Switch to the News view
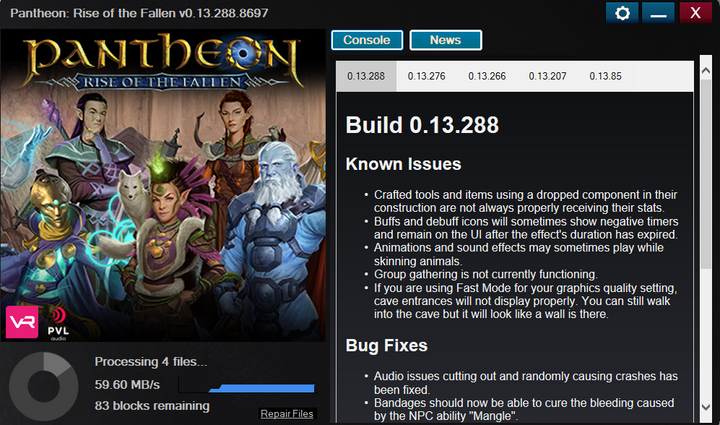720x425 pixels. coord(445,40)
